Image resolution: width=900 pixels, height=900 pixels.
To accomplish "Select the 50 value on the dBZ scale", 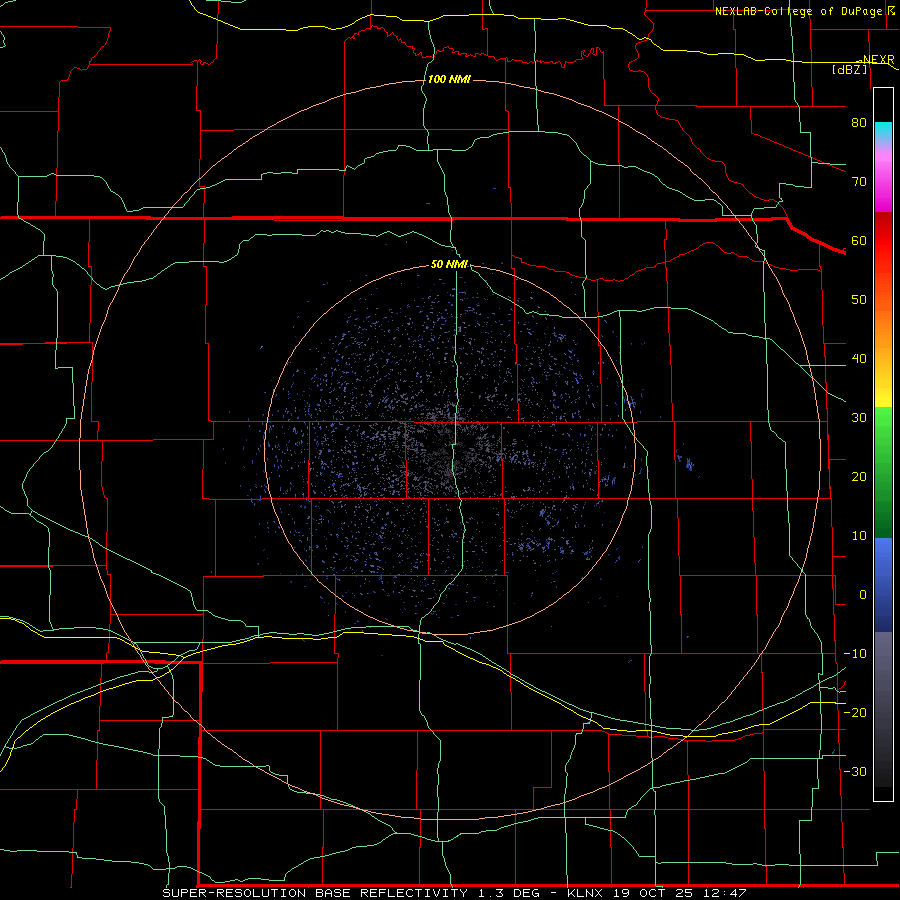I will [x=859, y=300].
